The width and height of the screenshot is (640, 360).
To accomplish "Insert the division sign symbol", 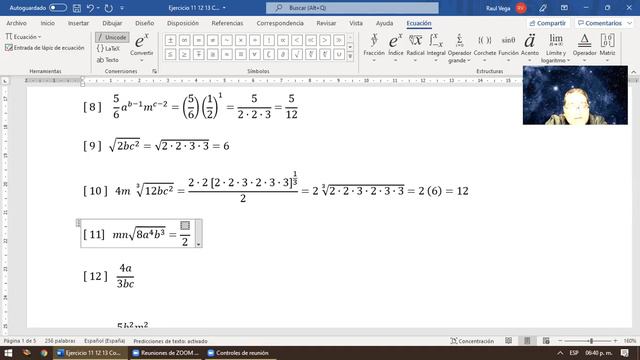I will coord(255,40).
